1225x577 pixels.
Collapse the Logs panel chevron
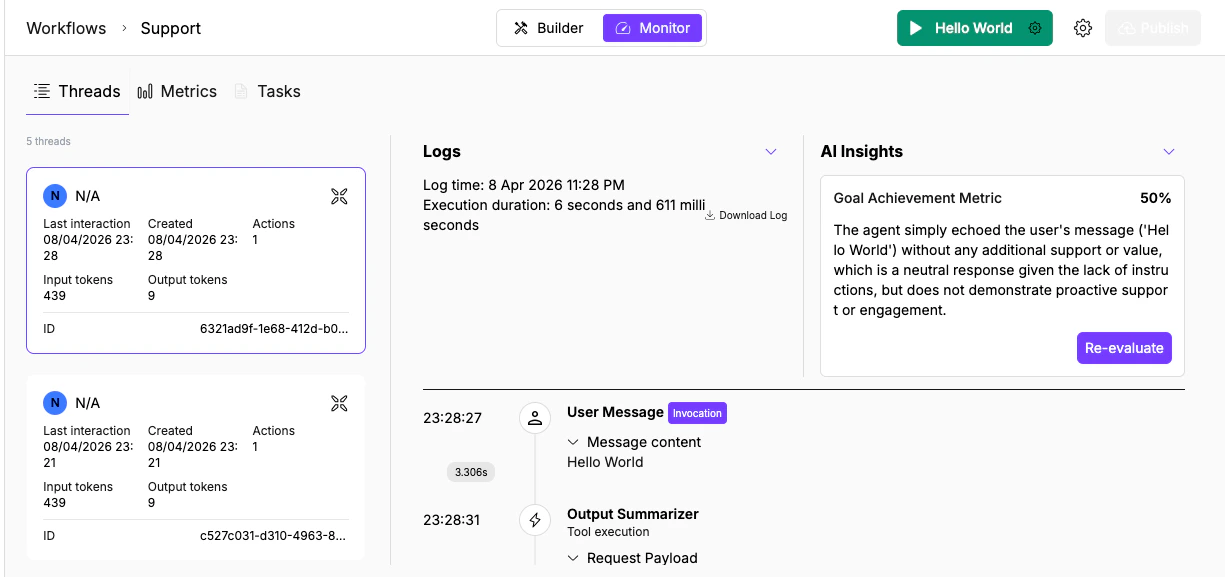click(x=770, y=151)
